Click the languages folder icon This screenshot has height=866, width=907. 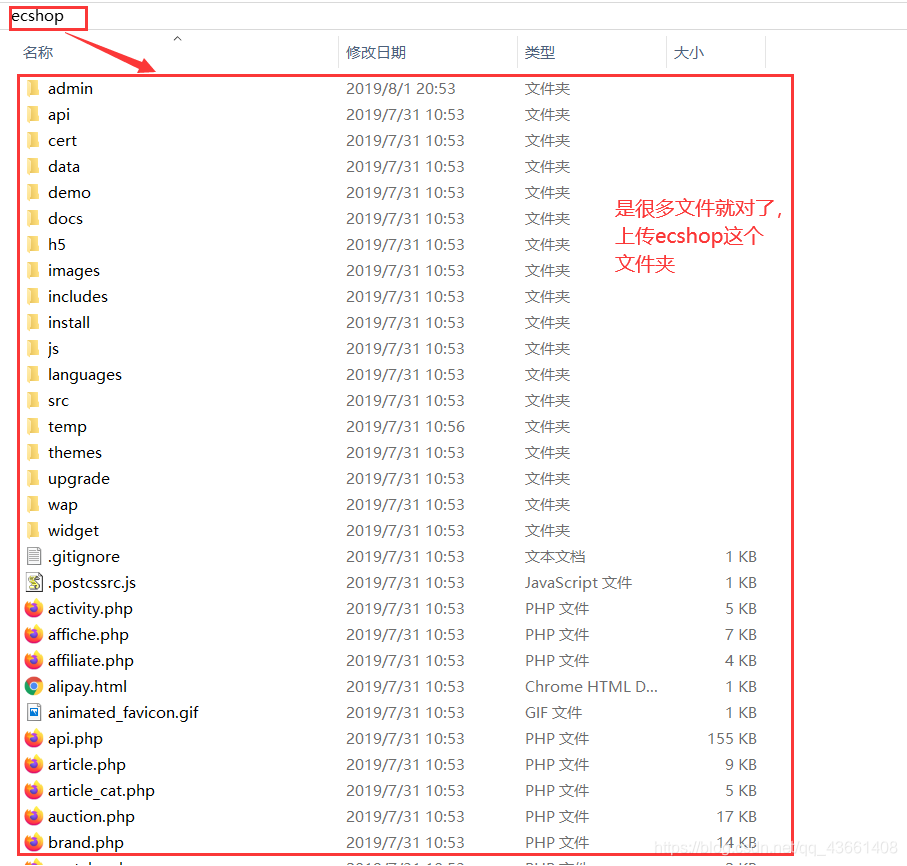coord(34,375)
